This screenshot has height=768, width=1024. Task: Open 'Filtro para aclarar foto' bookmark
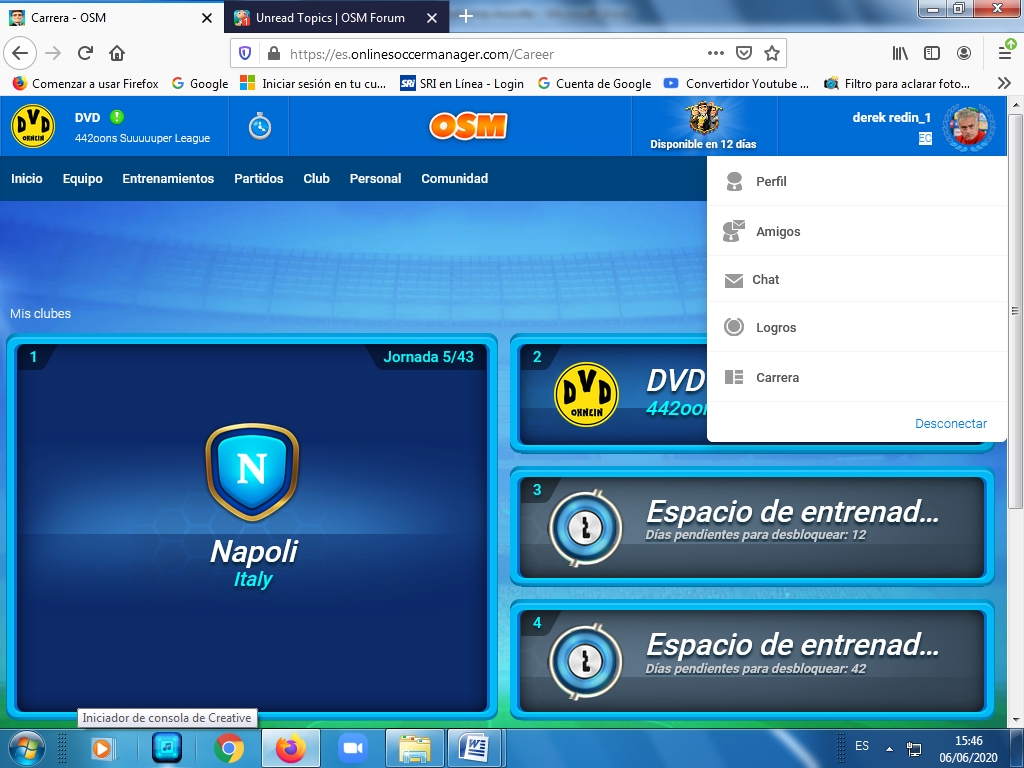tap(897, 84)
